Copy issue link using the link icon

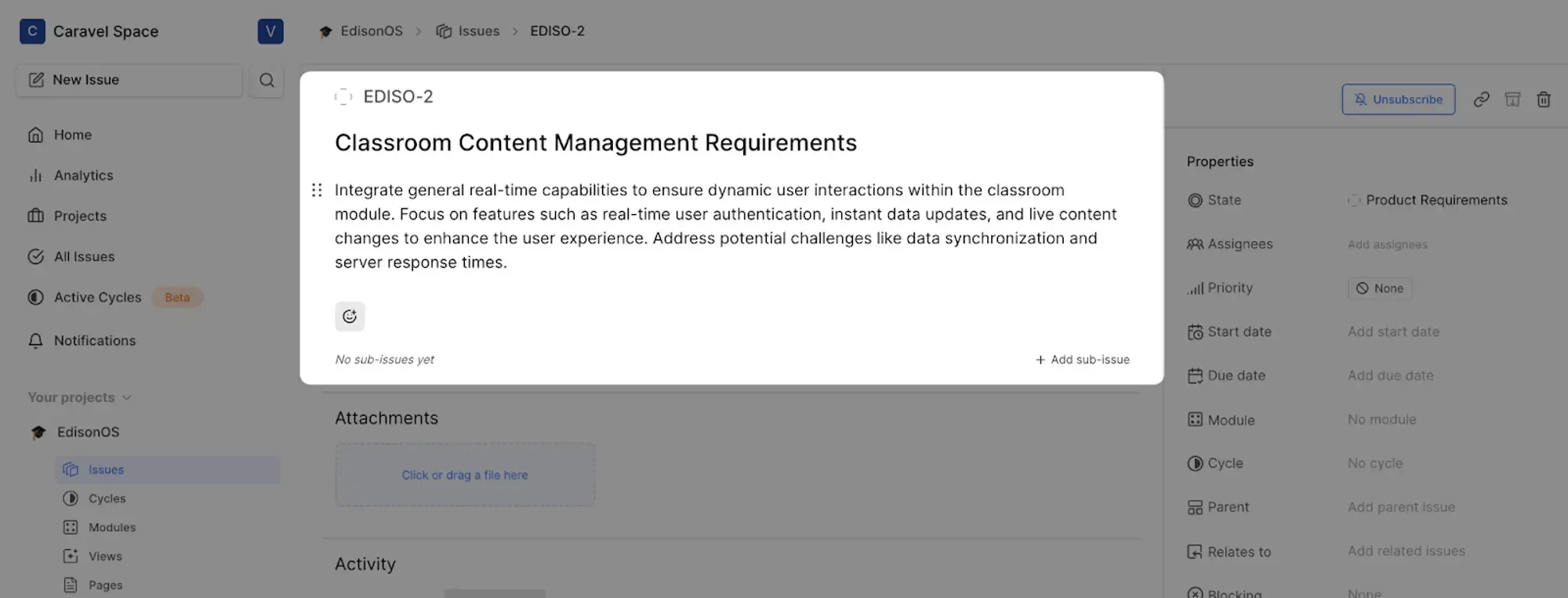1481,100
